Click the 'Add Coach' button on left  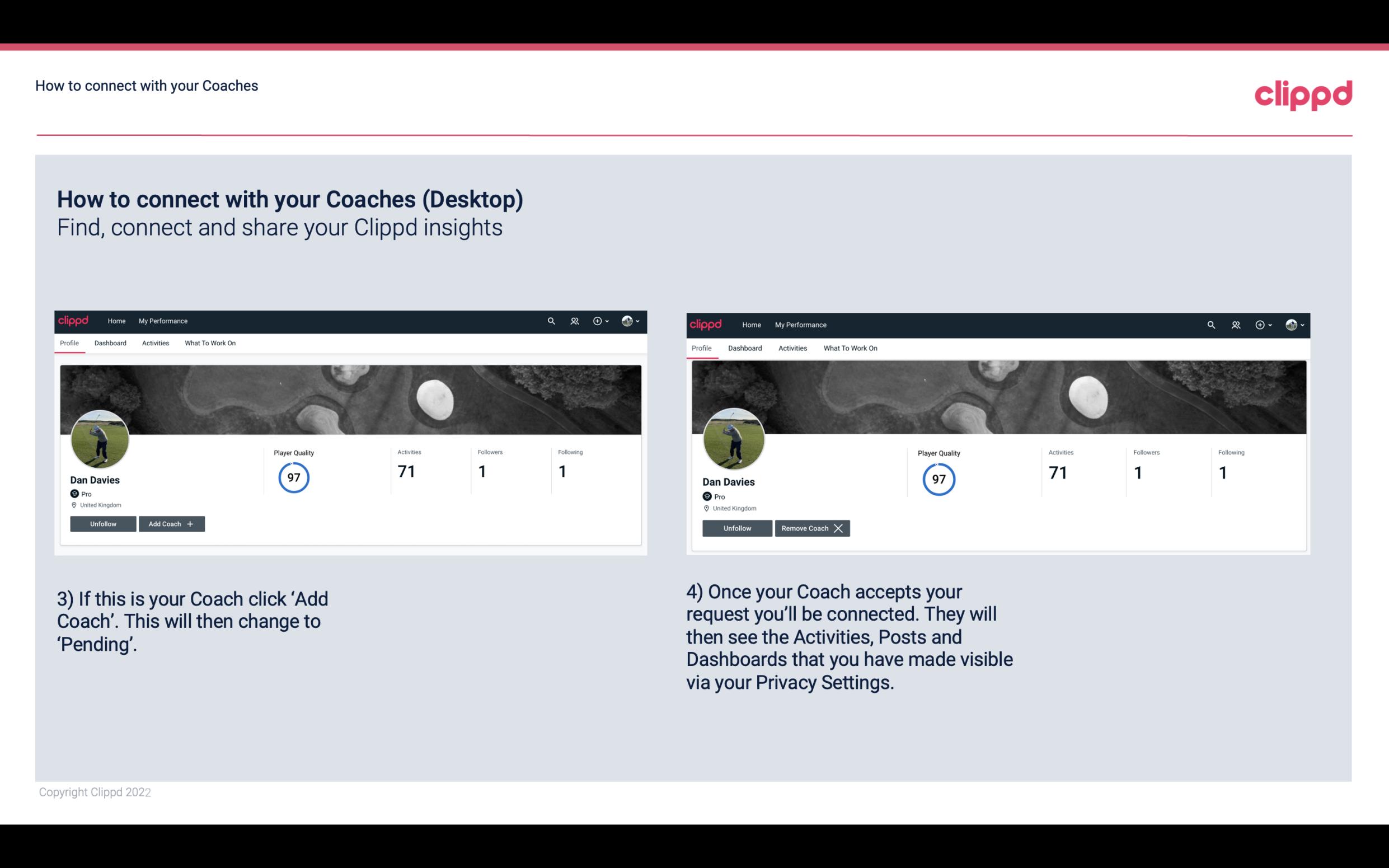click(170, 523)
